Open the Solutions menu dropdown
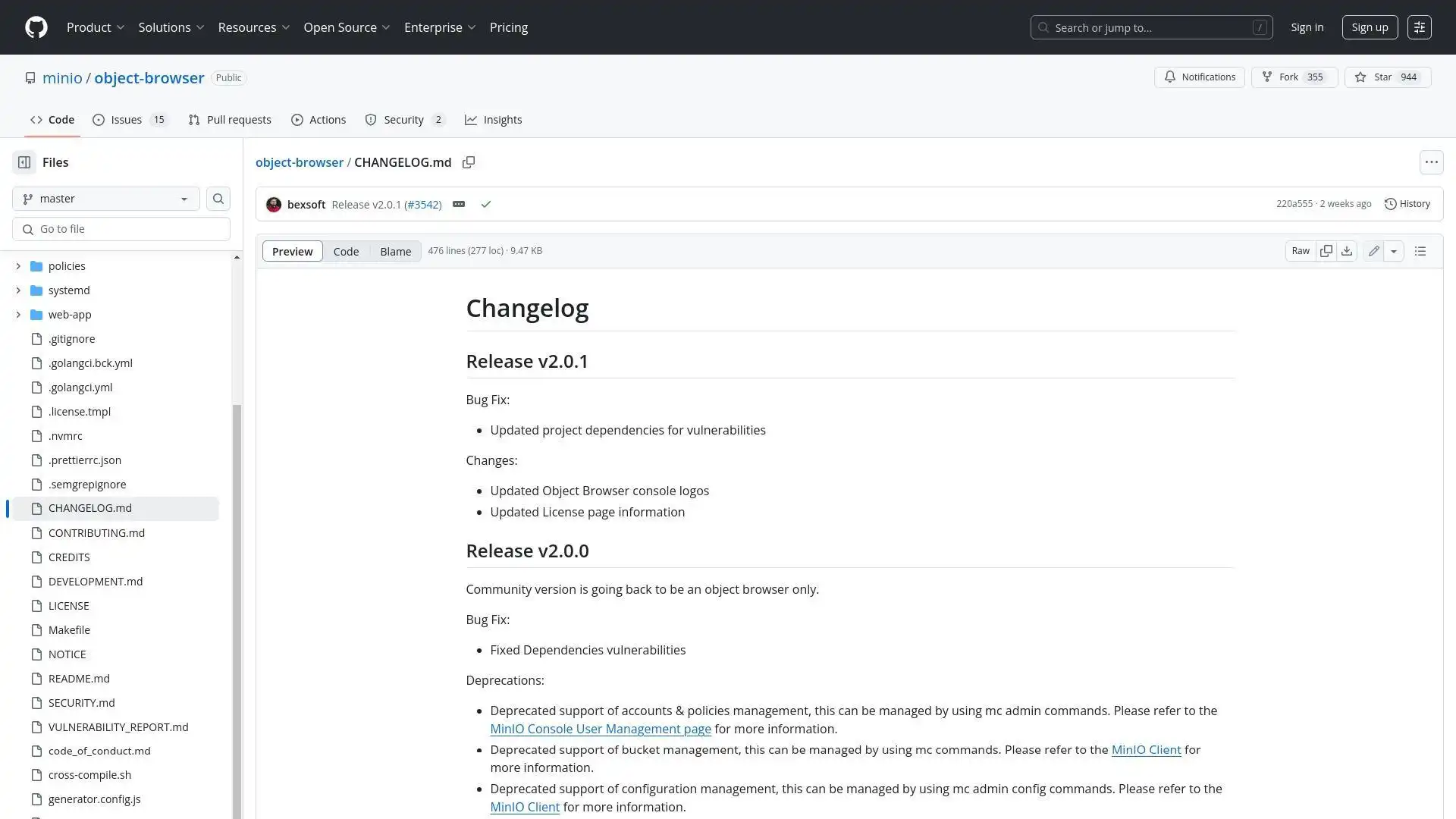This screenshot has width=1456, height=819. [171, 27]
